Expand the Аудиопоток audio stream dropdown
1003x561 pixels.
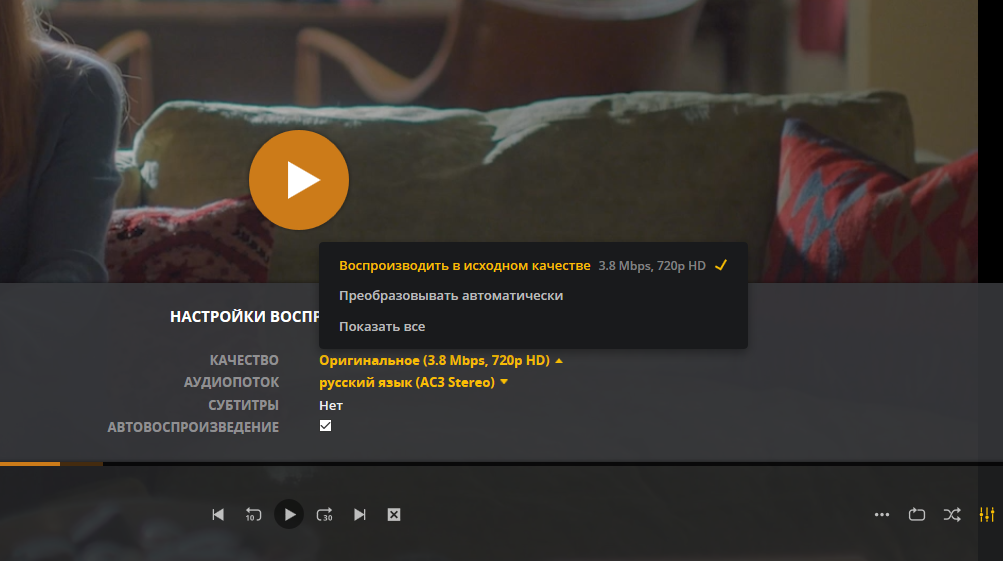413,382
